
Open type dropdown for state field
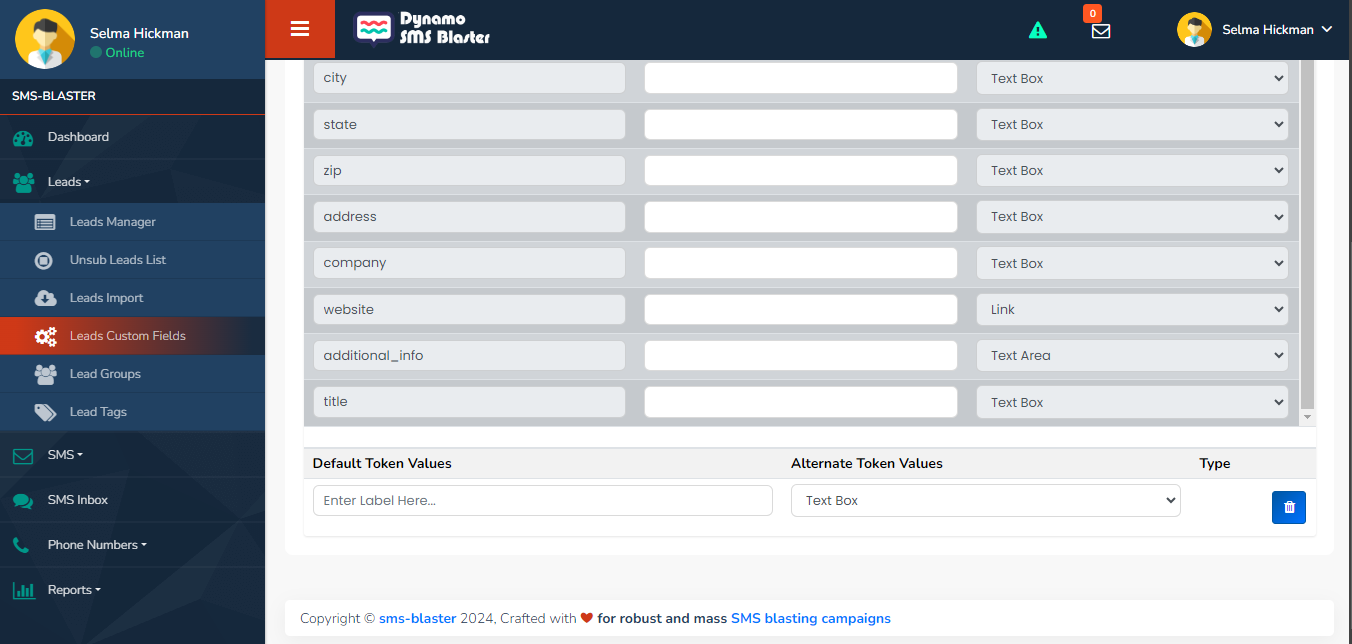(1132, 124)
